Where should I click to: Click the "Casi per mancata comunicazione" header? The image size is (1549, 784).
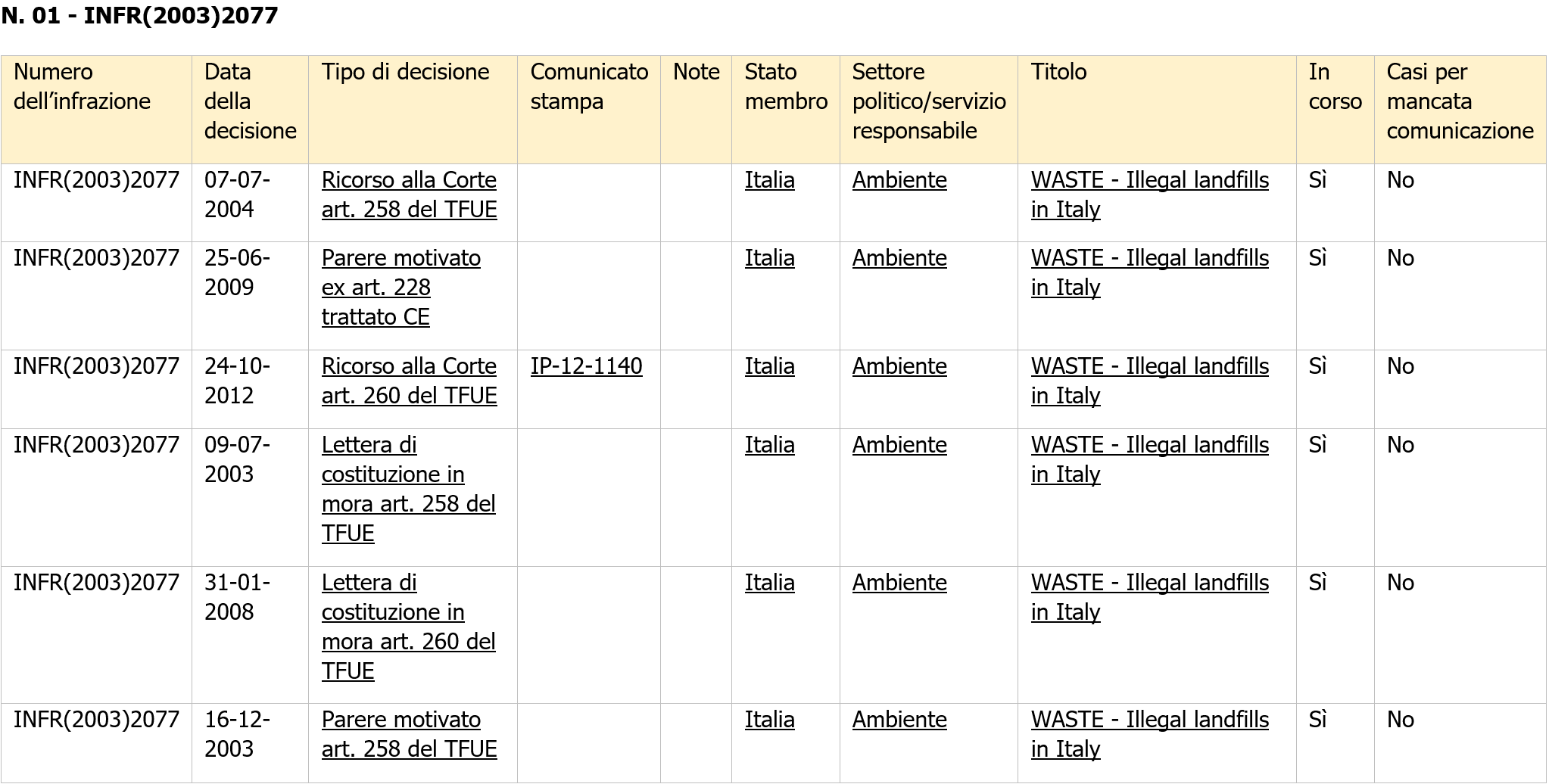1460,101
